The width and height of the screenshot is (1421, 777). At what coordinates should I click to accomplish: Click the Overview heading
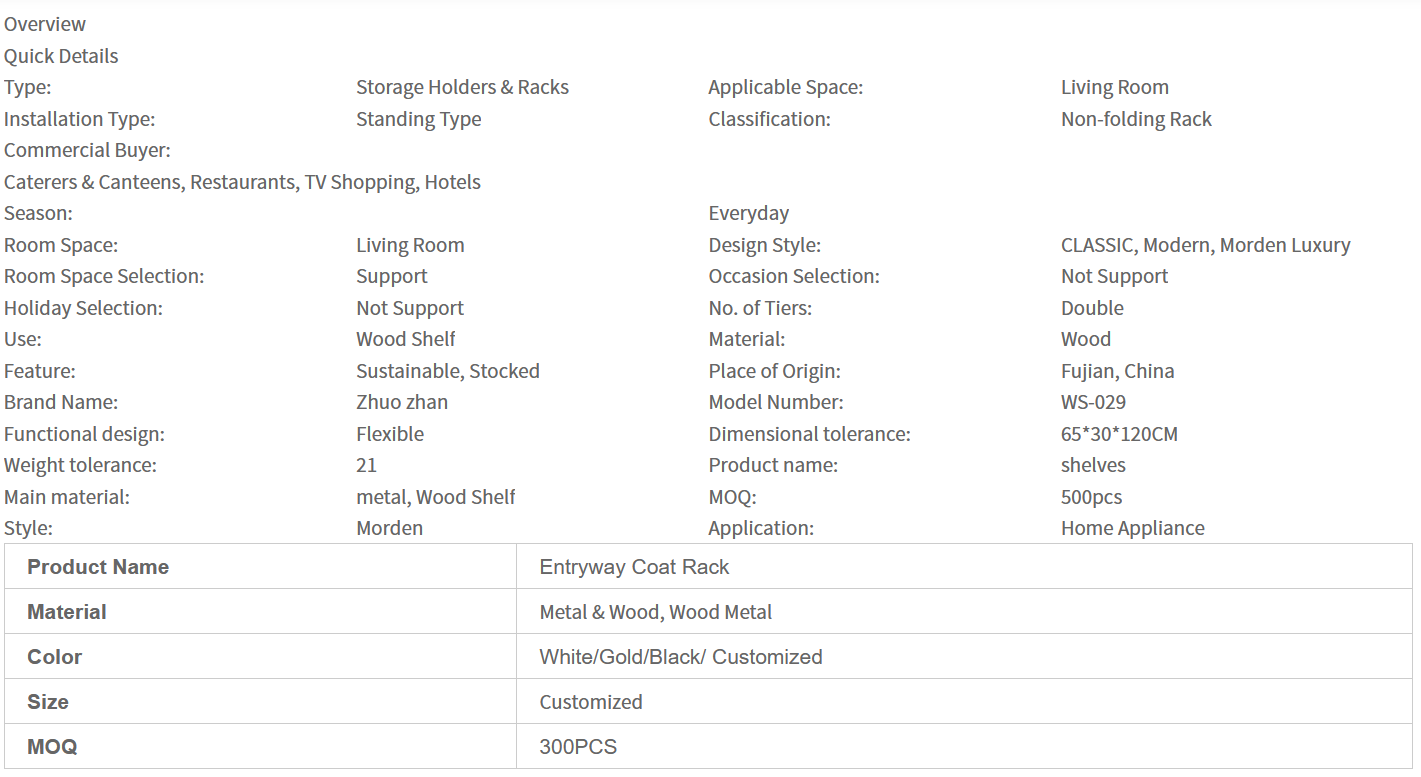[x=45, y=24]
